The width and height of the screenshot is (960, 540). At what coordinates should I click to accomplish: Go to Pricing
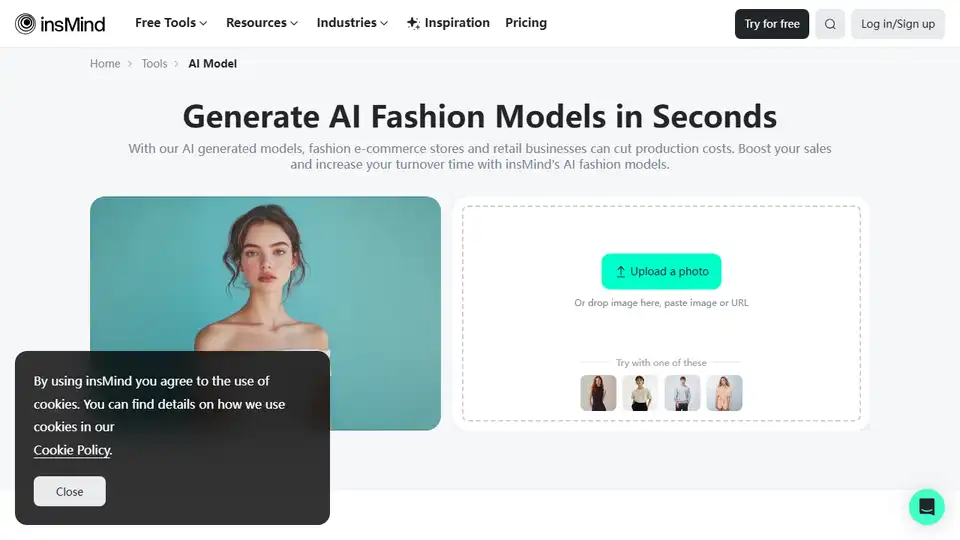(x=526, y=23)
